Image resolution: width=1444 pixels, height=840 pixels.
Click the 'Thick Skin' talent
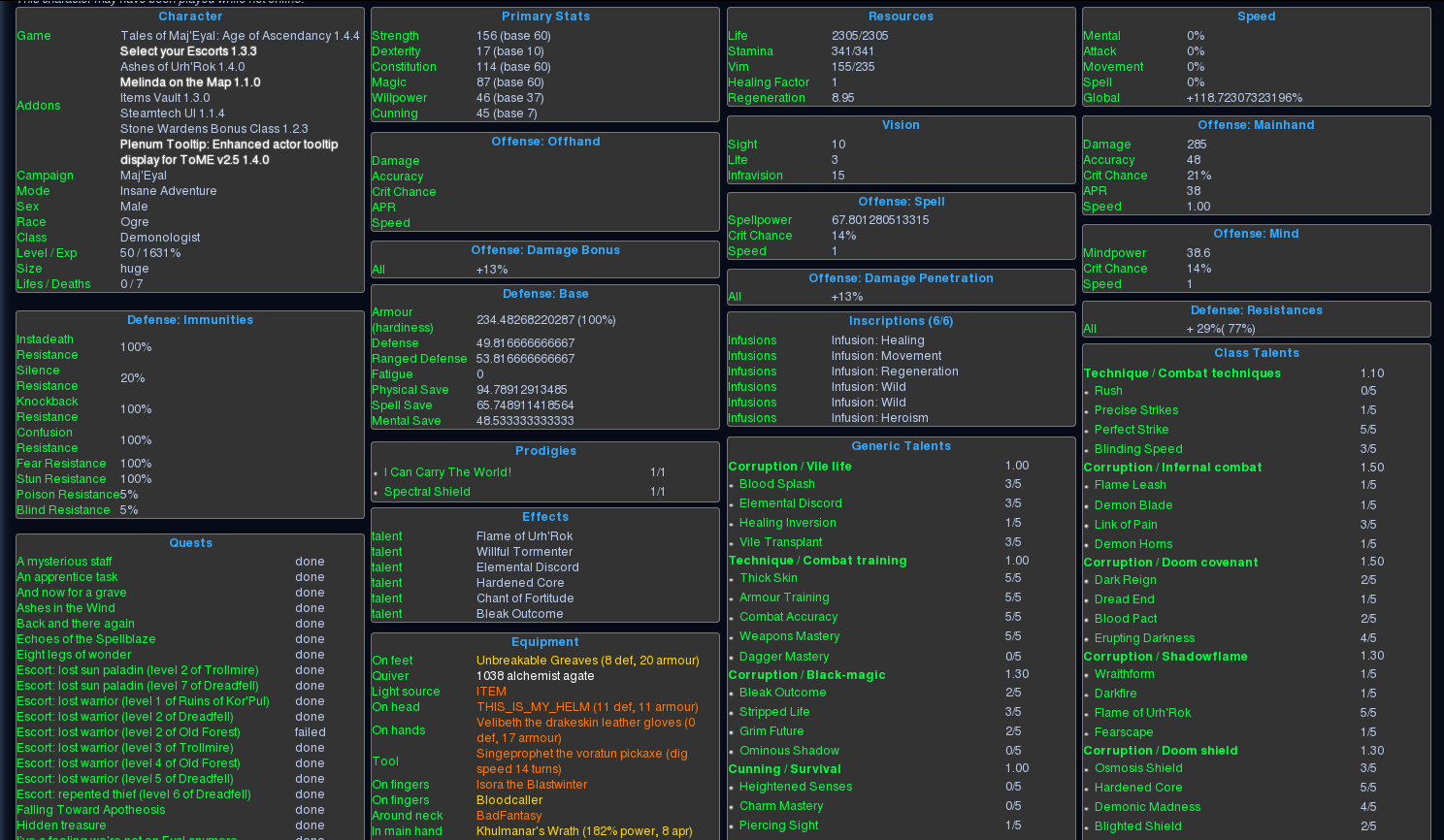click(769, 578)
